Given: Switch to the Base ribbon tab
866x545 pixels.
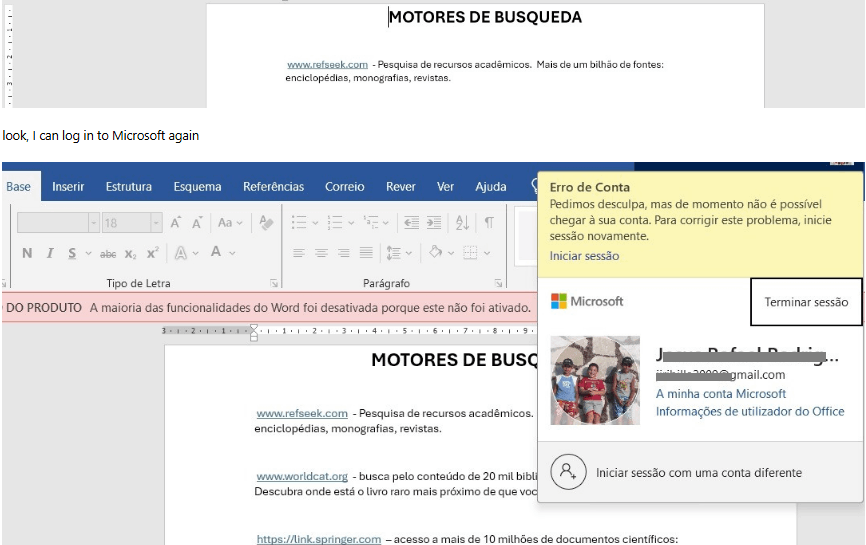Looking at the screenshot, I should tap(18, 187).
